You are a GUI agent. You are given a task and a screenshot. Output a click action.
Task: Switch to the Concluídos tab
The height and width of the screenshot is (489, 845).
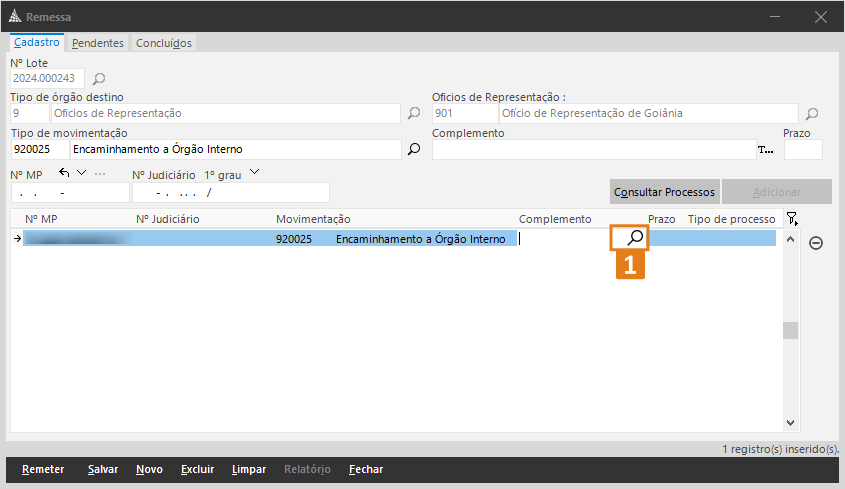[x=164, y=43]
